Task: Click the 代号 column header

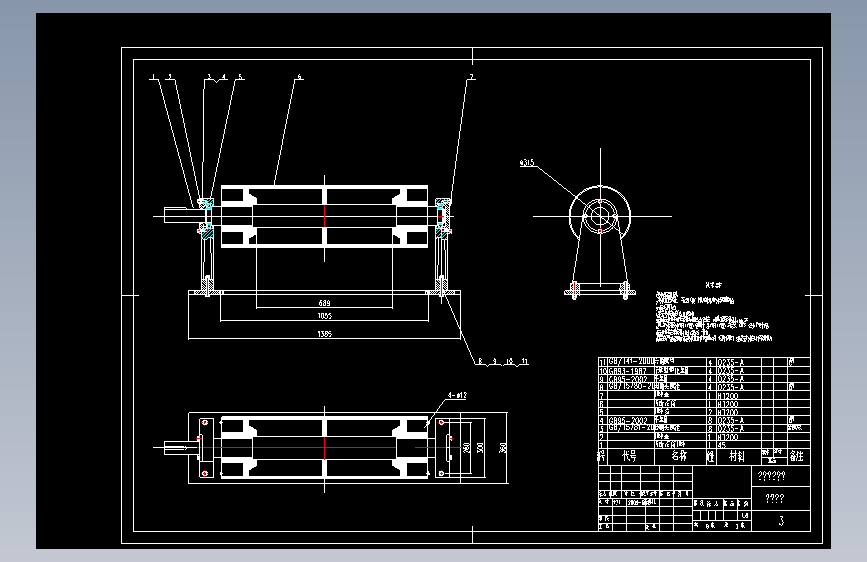Action: (x=629, y=456)
